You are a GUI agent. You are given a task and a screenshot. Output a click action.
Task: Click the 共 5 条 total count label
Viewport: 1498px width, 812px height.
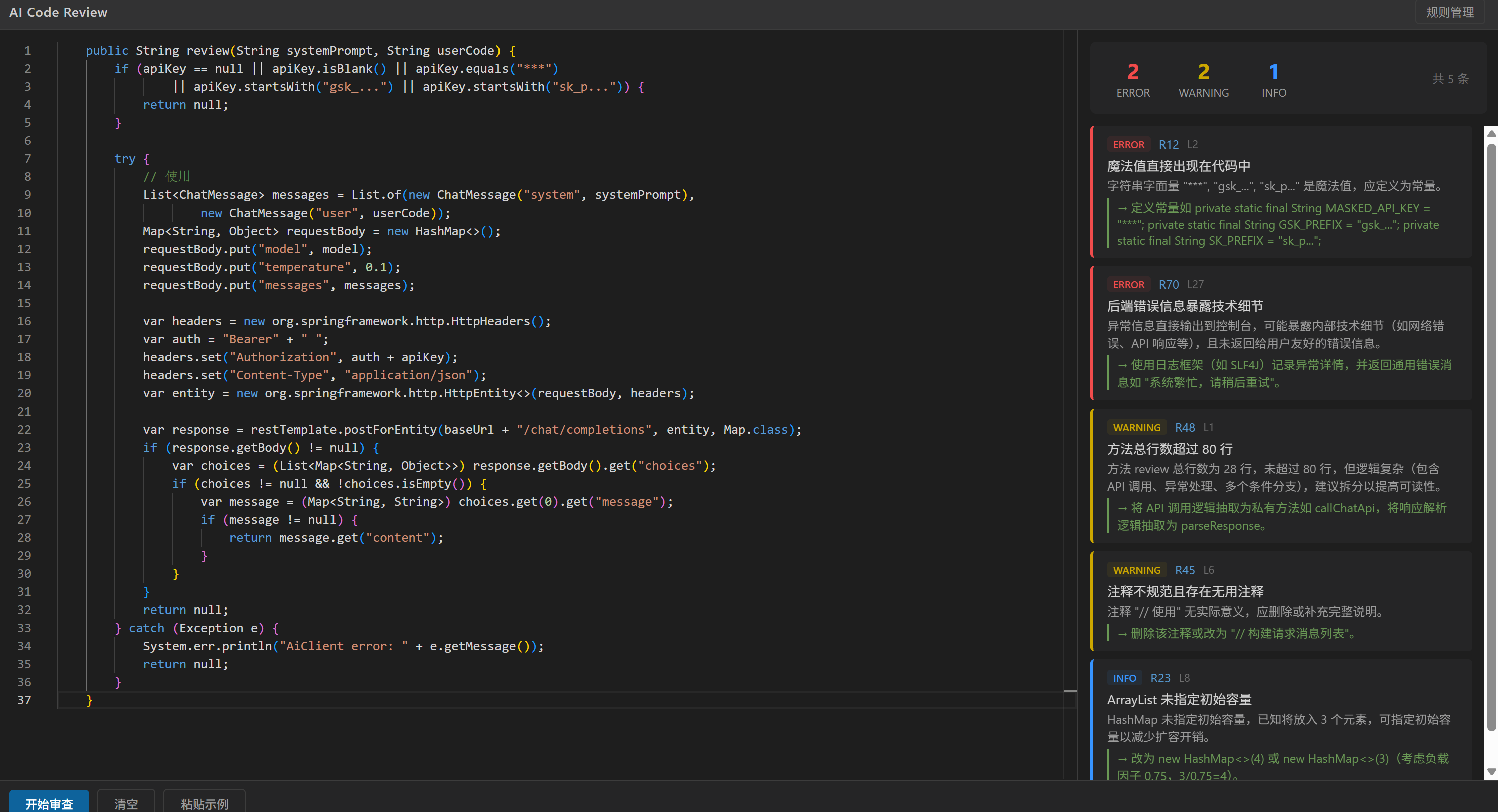pyautogui.click(x=1450, y=79)
